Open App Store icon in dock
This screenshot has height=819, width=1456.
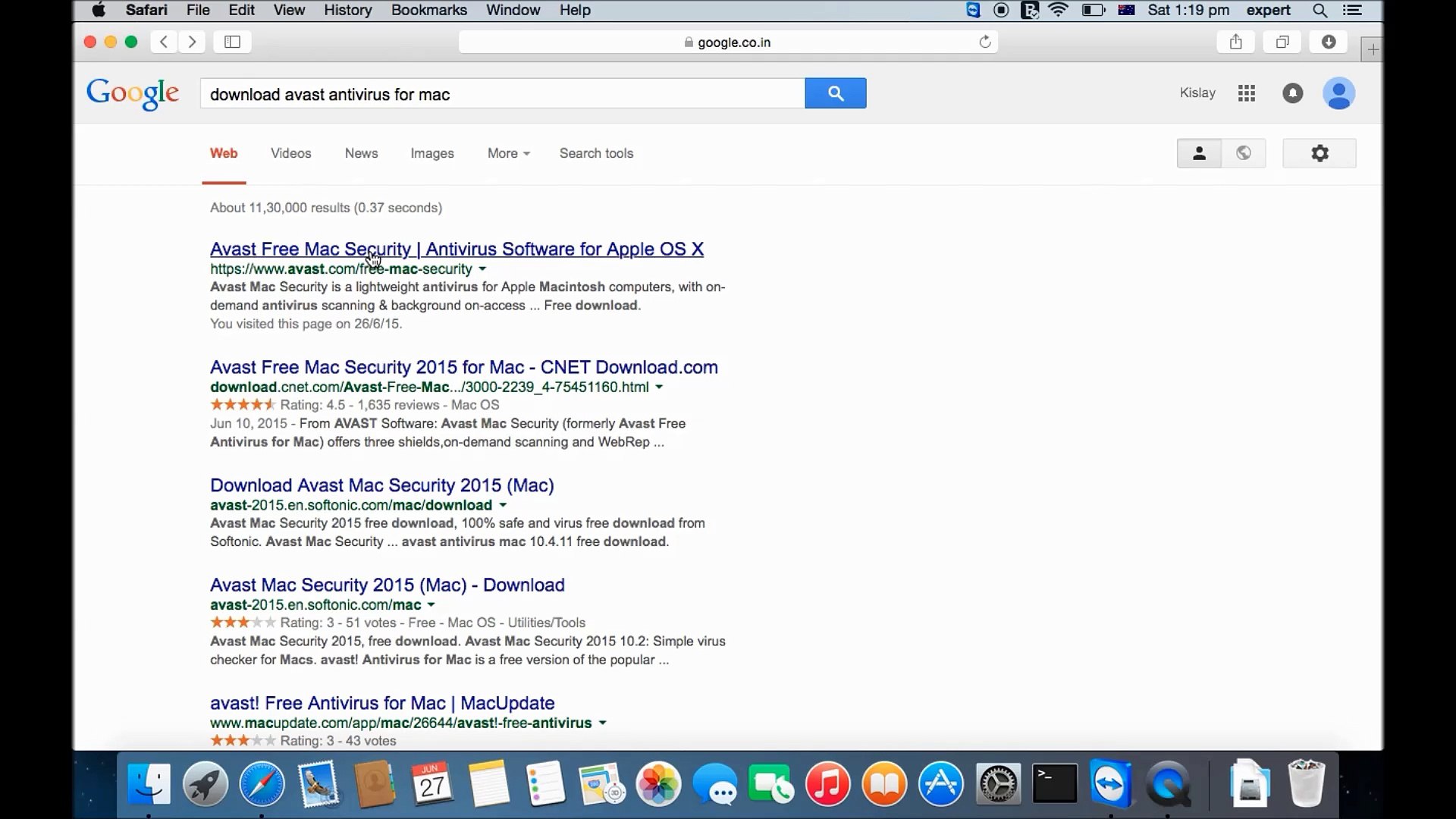click(941, 784)
